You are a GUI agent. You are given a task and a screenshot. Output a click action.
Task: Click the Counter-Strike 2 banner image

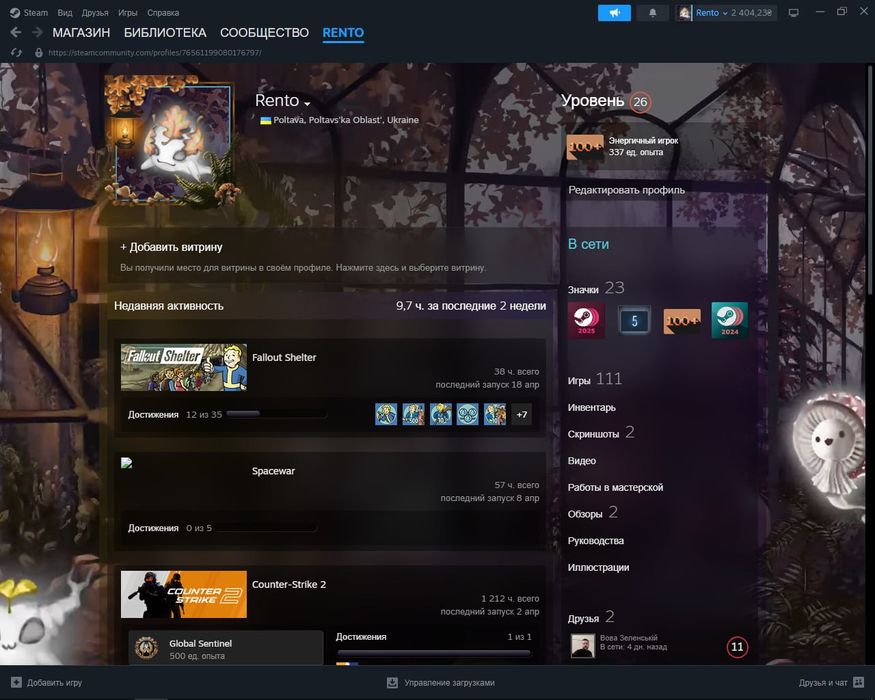pos(184,594)
